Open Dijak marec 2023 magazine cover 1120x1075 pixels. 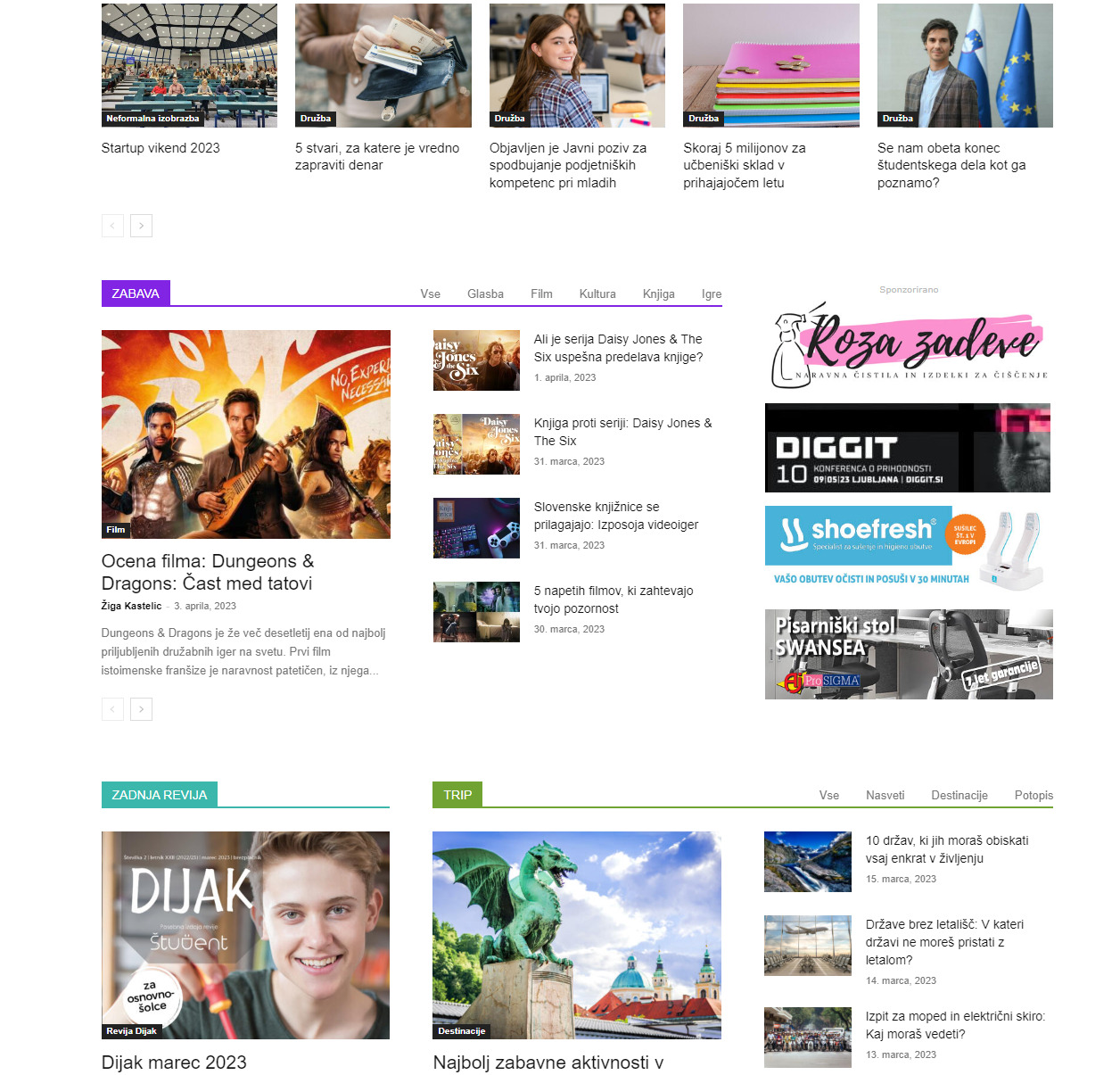[245, 935]
